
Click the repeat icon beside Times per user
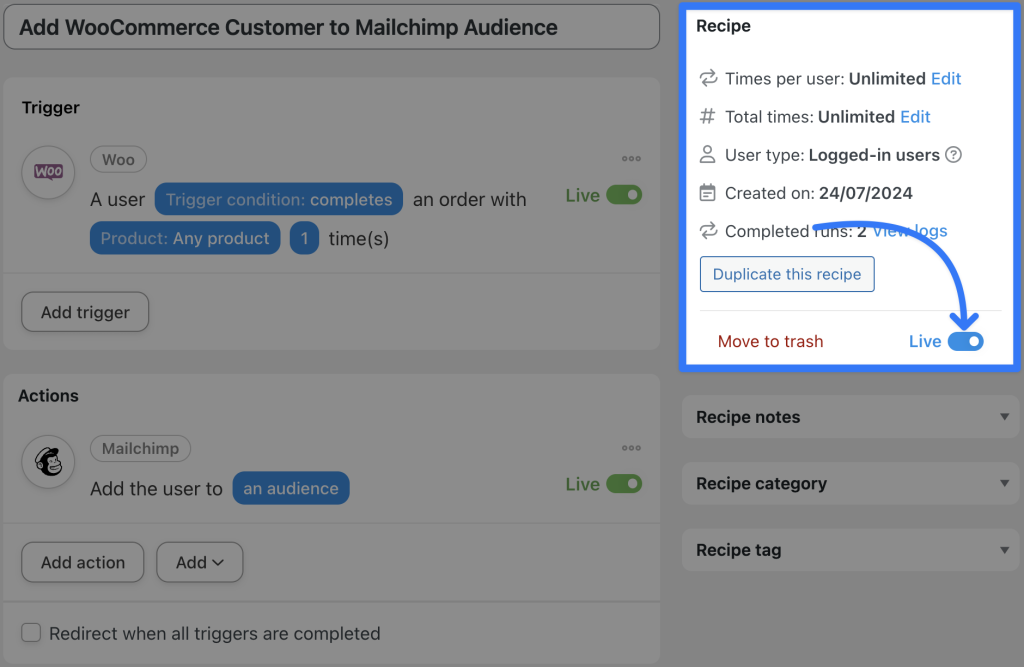707,78
